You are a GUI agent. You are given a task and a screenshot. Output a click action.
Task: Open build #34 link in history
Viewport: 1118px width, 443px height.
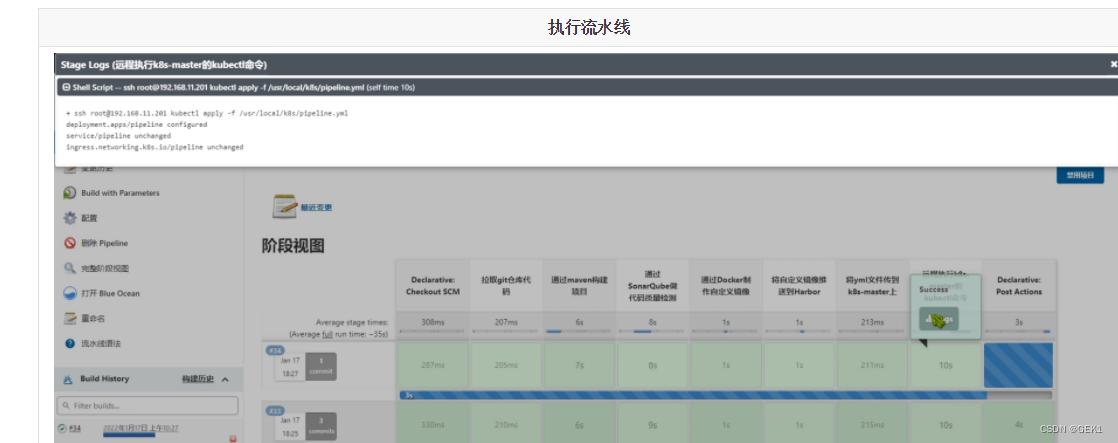[75, 429]
